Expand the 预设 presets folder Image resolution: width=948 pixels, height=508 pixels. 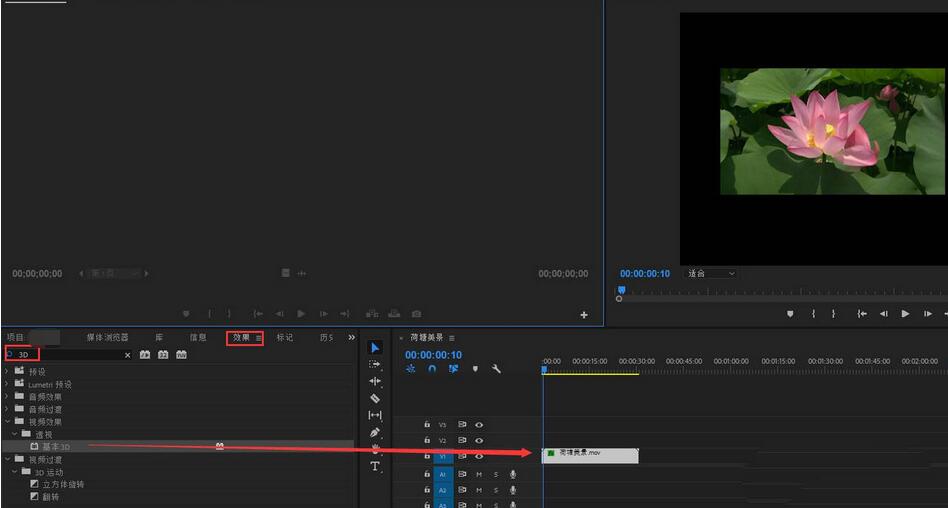[7, 371]
